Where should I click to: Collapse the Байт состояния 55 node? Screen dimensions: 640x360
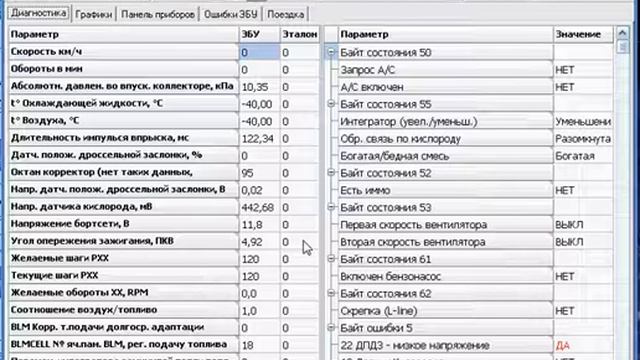(331, 104)
